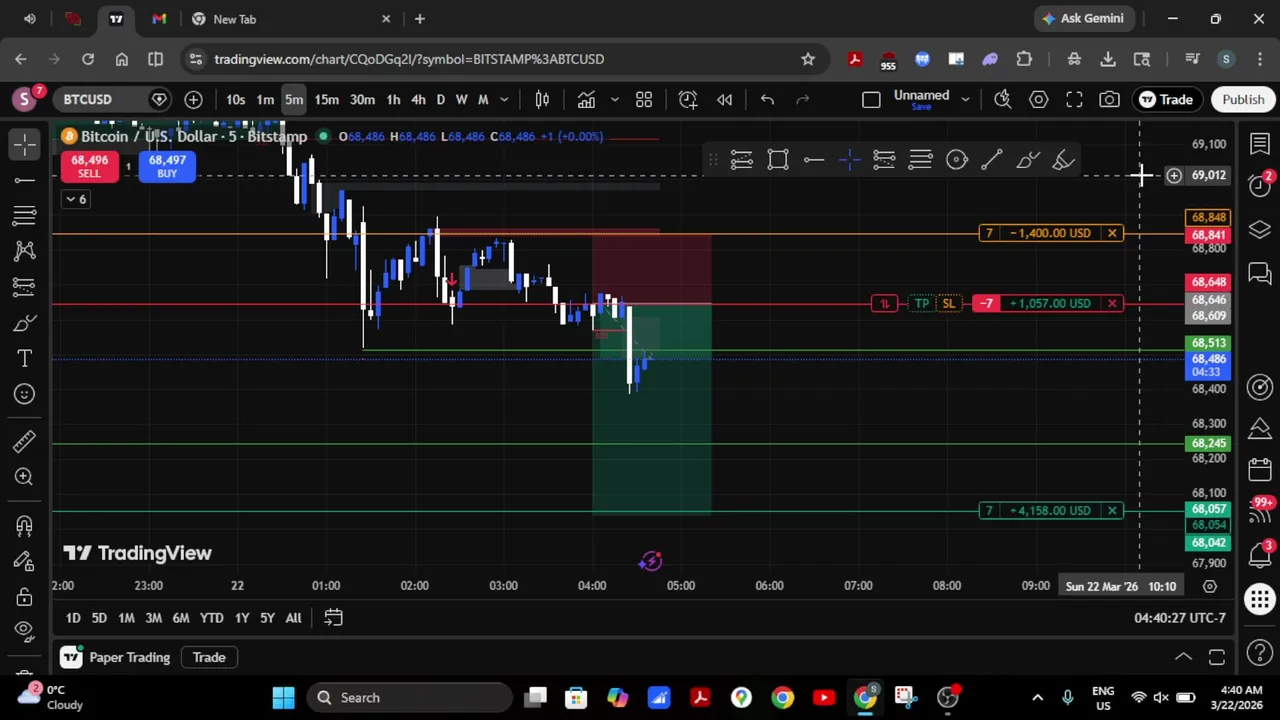Click the SL button on position line
Screen dimensions: 1280x720
[948, 303]
